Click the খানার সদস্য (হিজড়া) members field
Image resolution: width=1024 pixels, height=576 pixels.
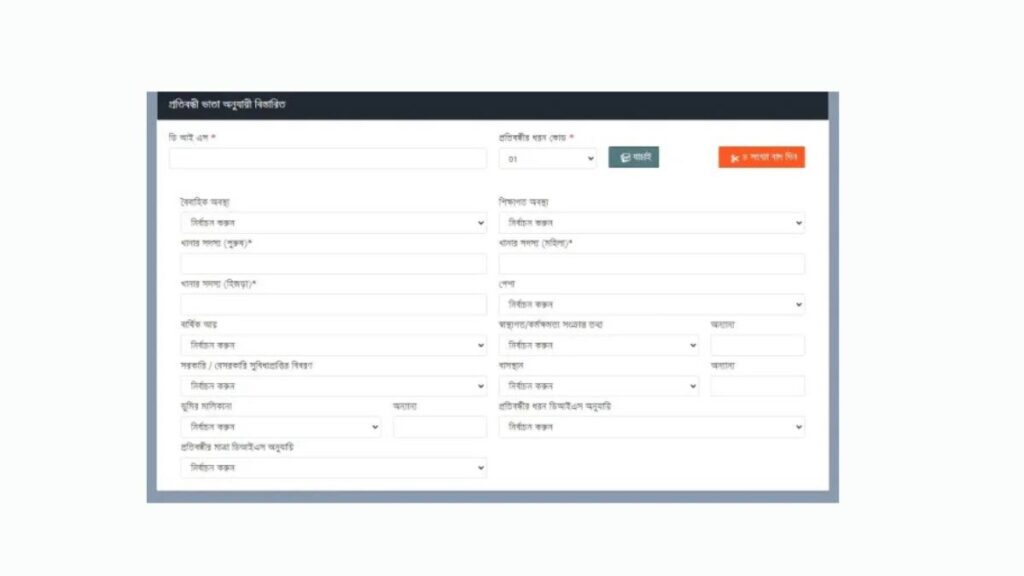tap(334, 304)
